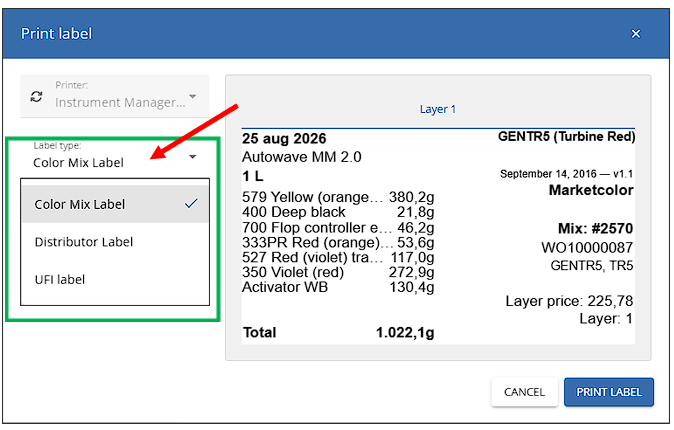The image size is (674, 430).
Task: Click '400 Deep black' ingredient row
Action: (x=338, y=212)
